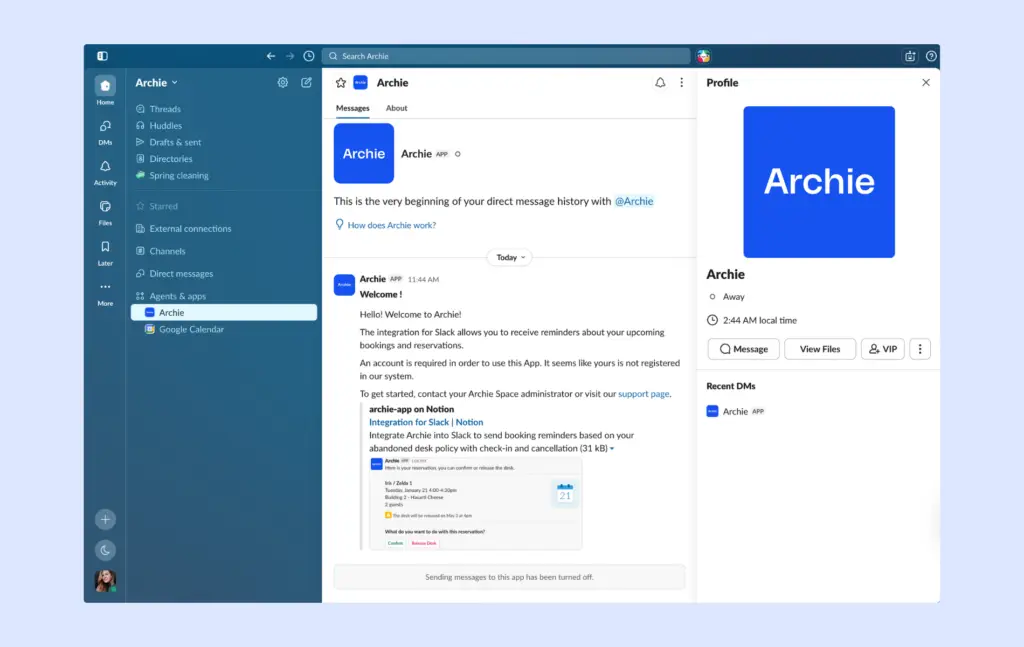Screen dimensions: 1024x647
Task: Open Archie name in conversation header
Action: pos(392,83)
